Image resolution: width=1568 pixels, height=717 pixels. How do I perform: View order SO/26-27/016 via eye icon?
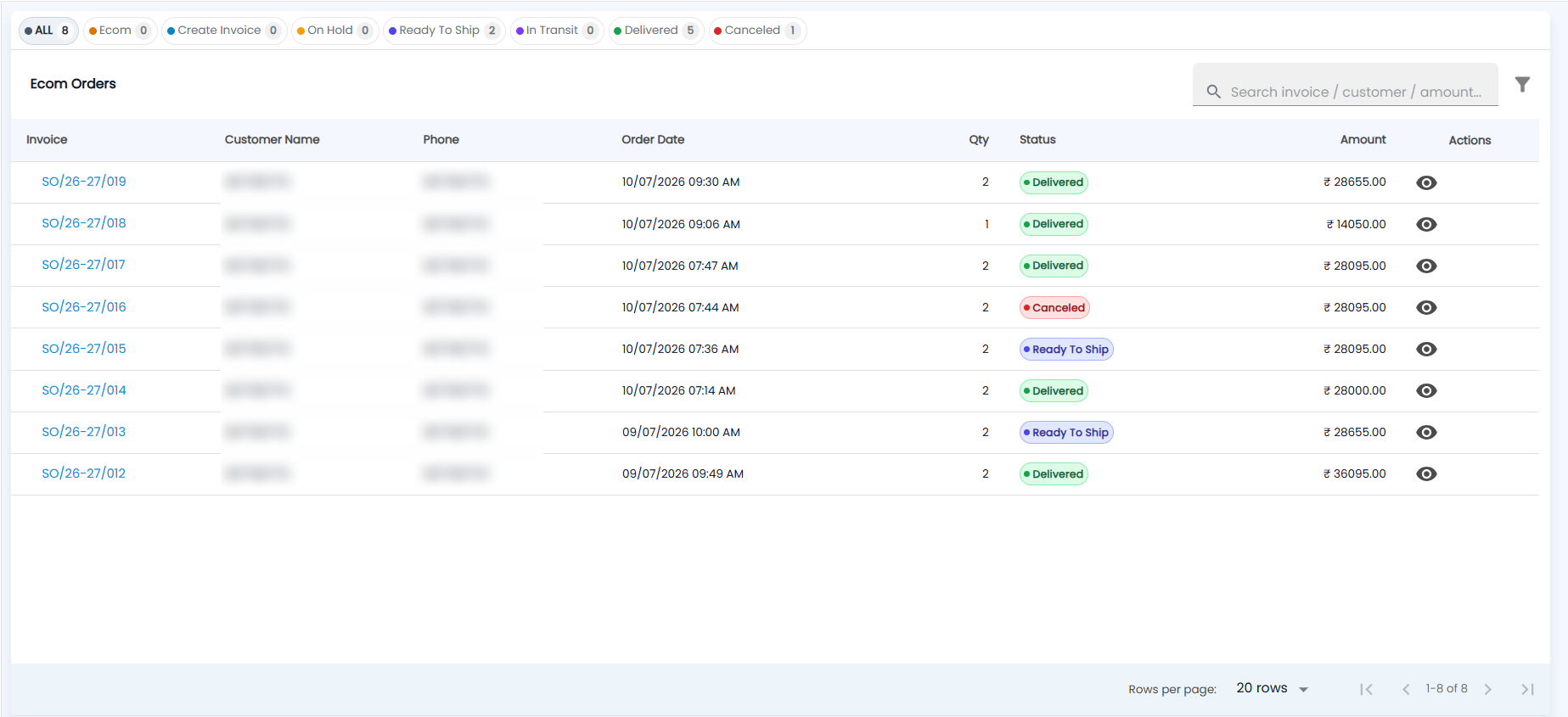(1426, 307)
